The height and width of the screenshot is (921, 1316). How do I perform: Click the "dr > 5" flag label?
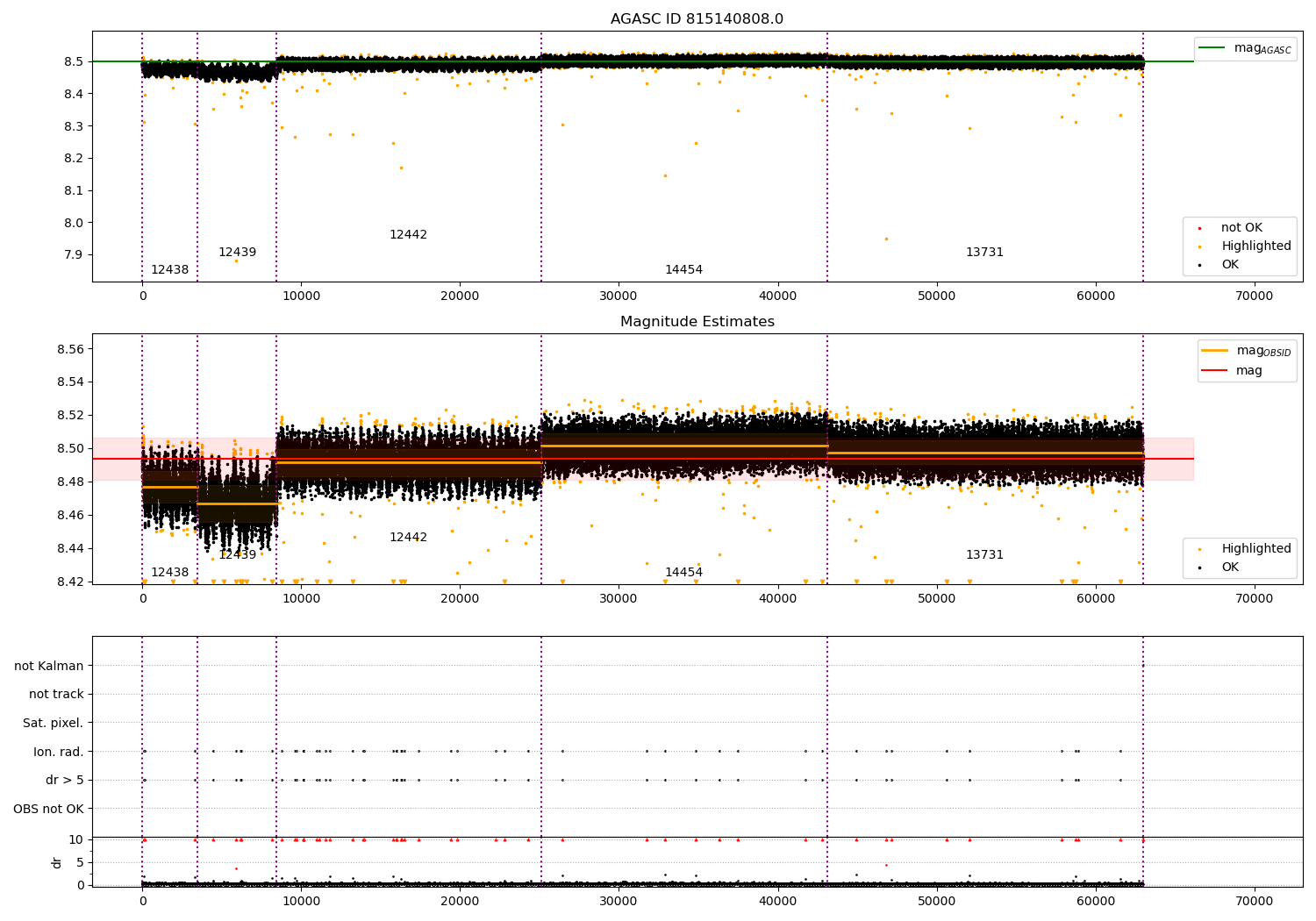pyautogui.click(x=65, y=781)
